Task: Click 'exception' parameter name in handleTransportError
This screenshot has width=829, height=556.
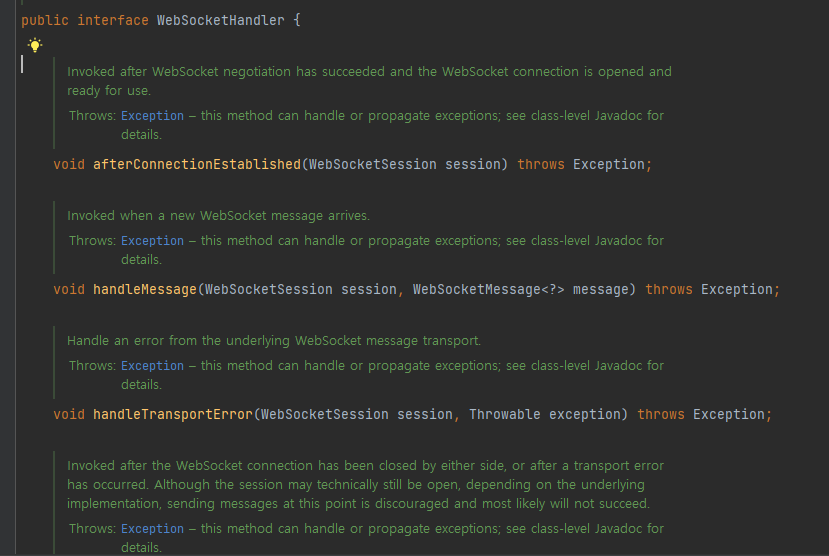Action: pos(585,414)
